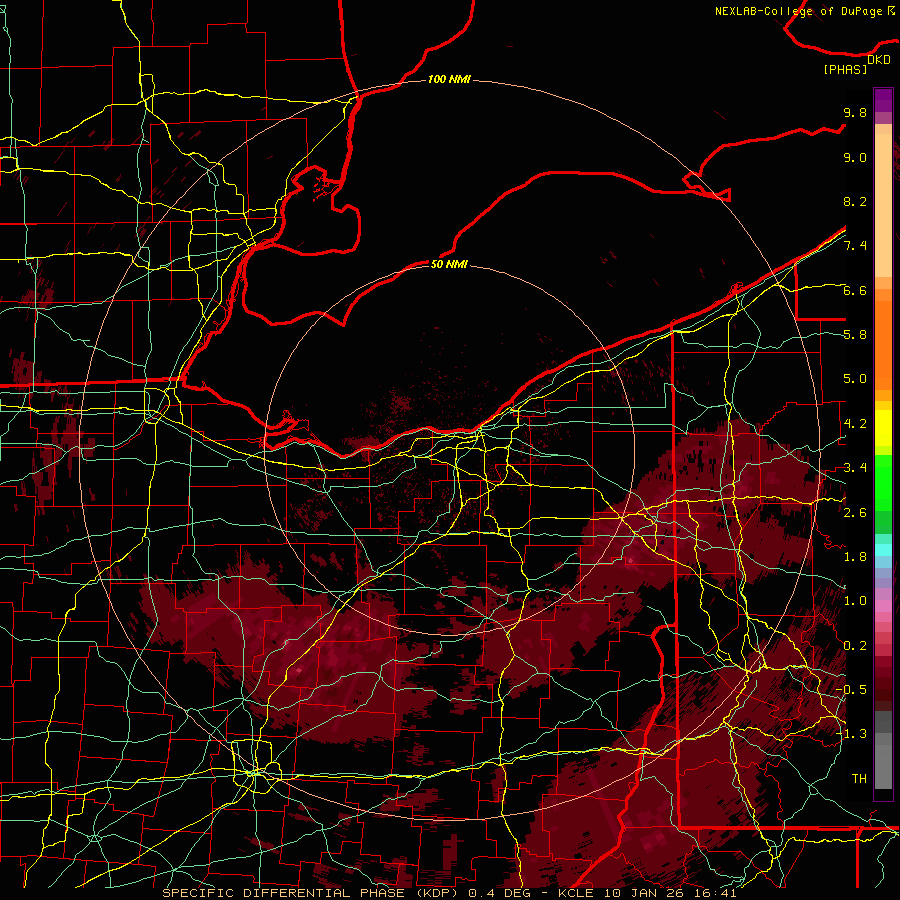This screenshot has height=900, width=900.
Task: Click the TH threshold label
Action: point(859,779)
